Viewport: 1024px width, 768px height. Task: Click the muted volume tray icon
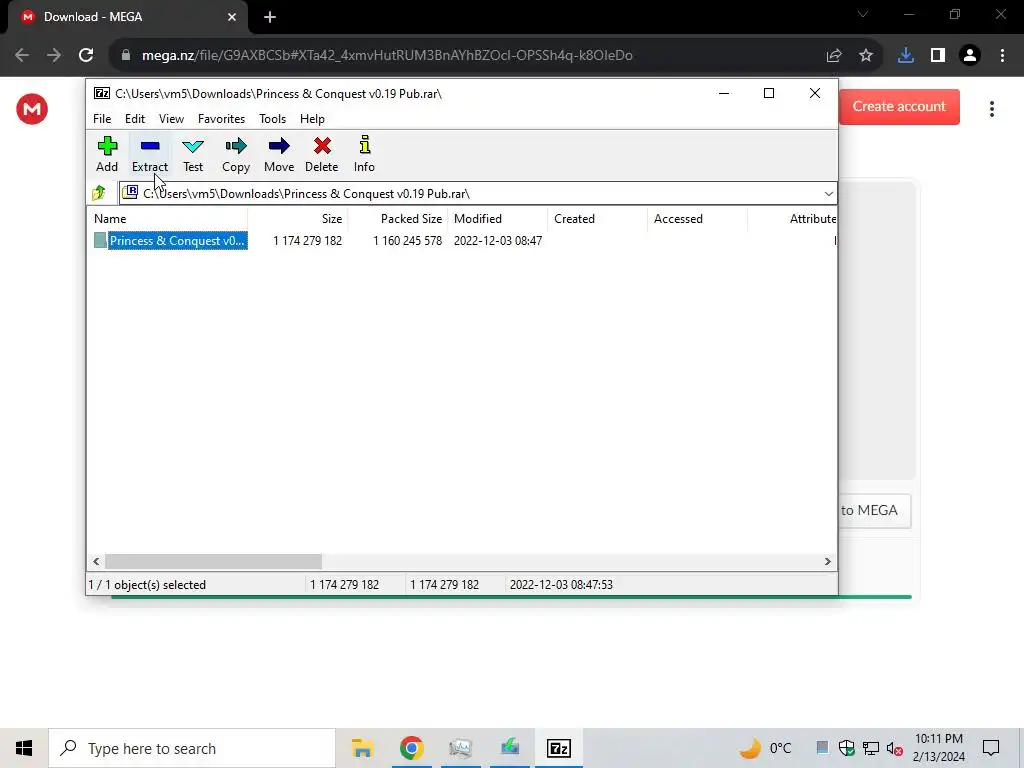(x=894, y=748)
